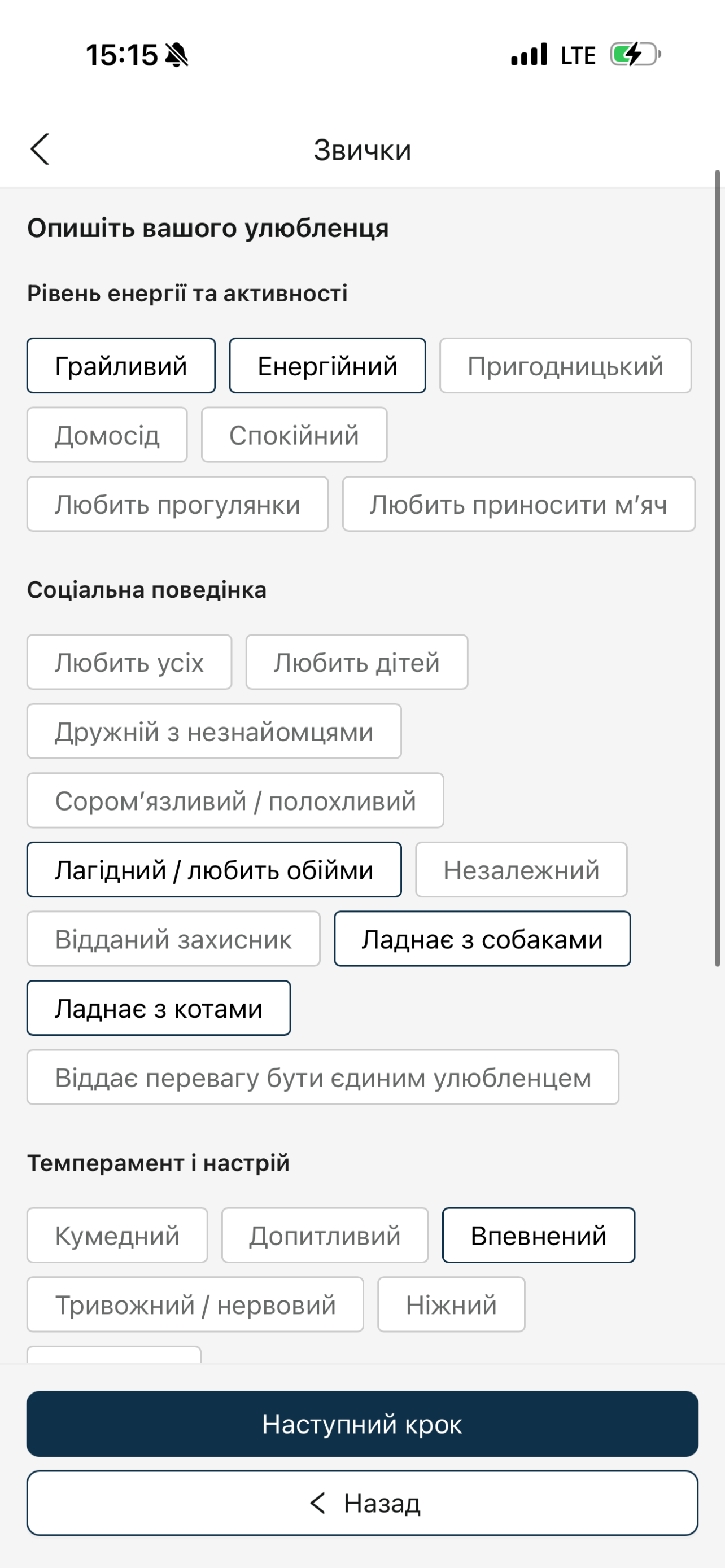This screenshot has width=725, height=1568.
Task: Deselect the Грайливий trait chip
Action: (121, 366)
